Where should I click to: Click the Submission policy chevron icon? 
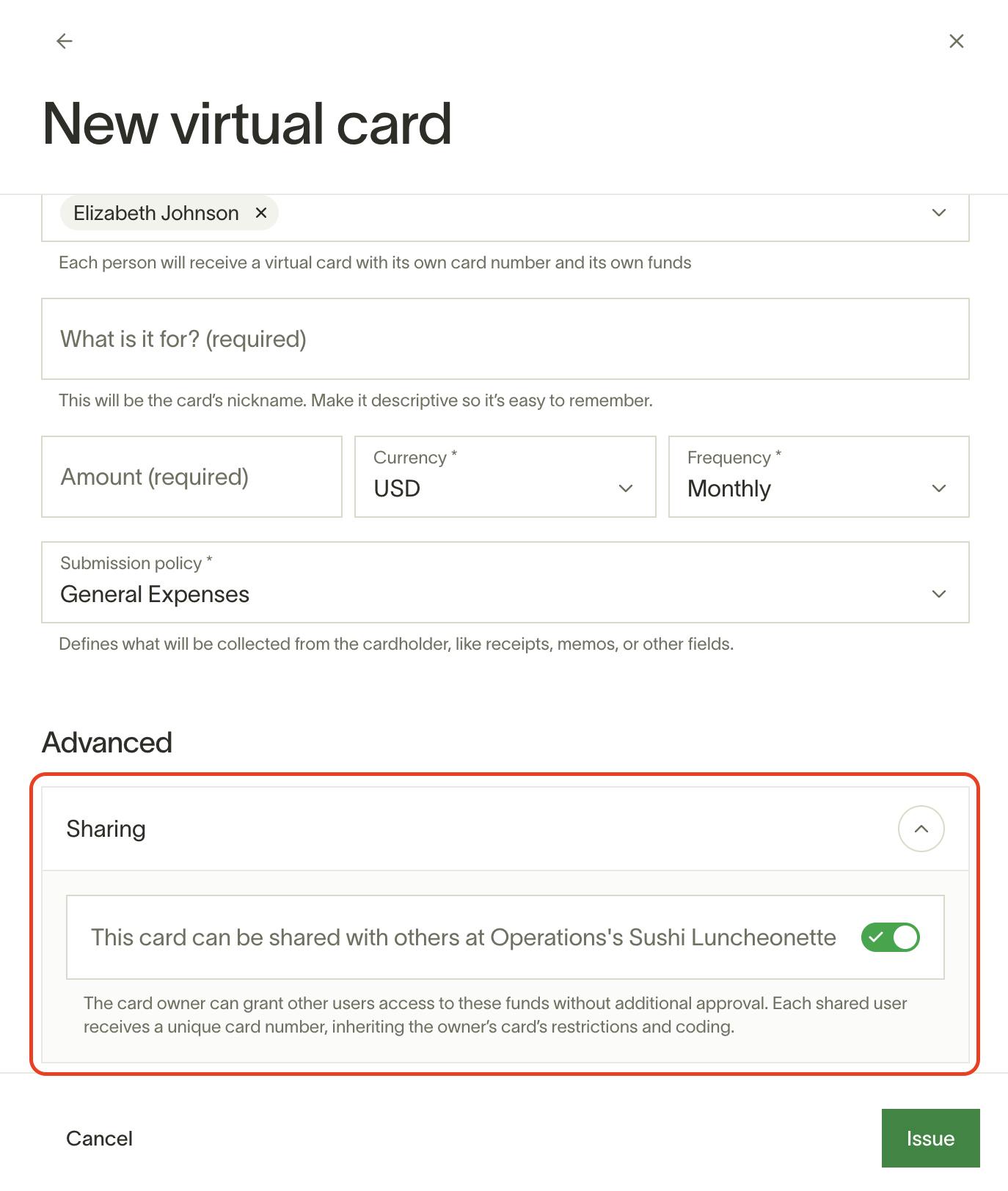click(938, 594)
